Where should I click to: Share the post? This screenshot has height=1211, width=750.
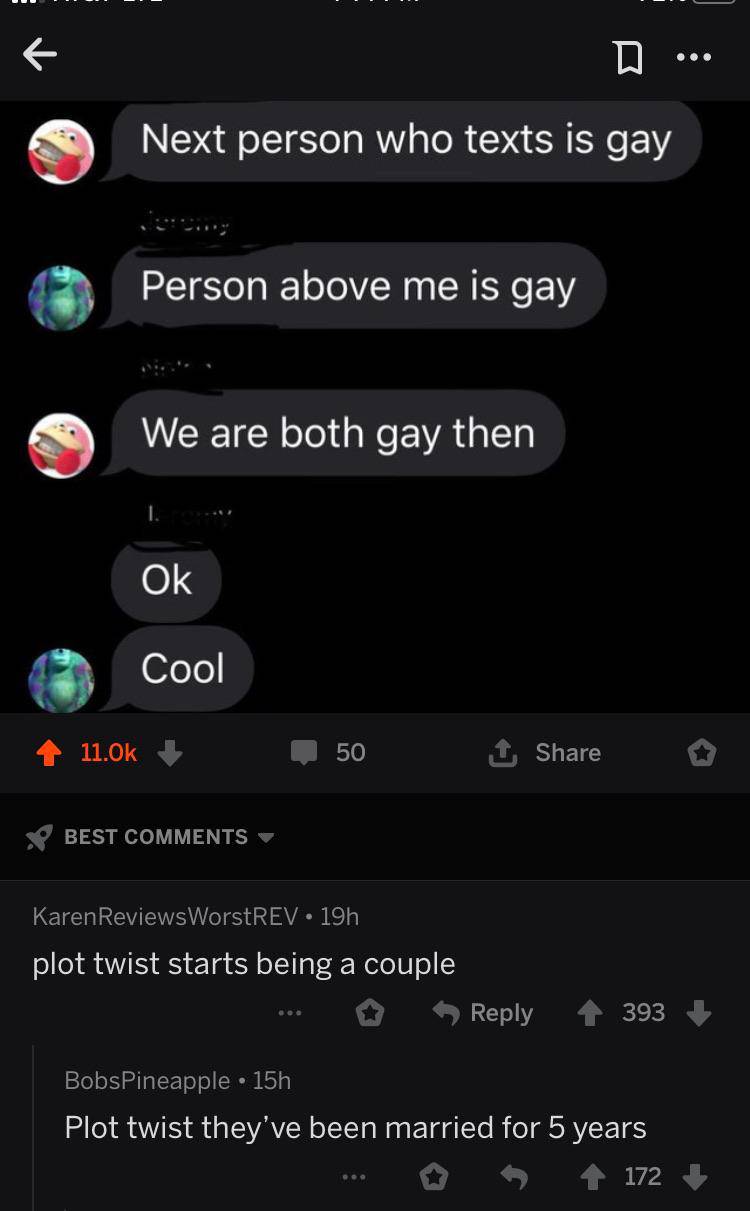(545, 752)
